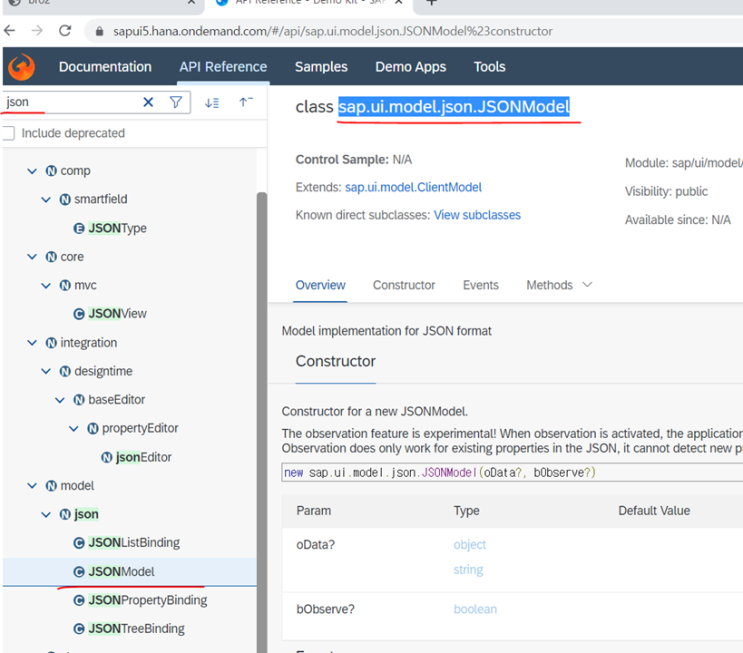Click the View subclasses link

point(477,215)
